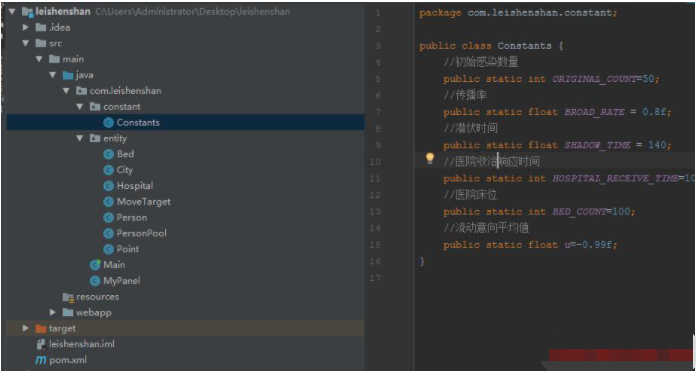Expand the webapp folder arrow
The height and width of the screenshot is (371, 696).
click(x=53, y=312)
